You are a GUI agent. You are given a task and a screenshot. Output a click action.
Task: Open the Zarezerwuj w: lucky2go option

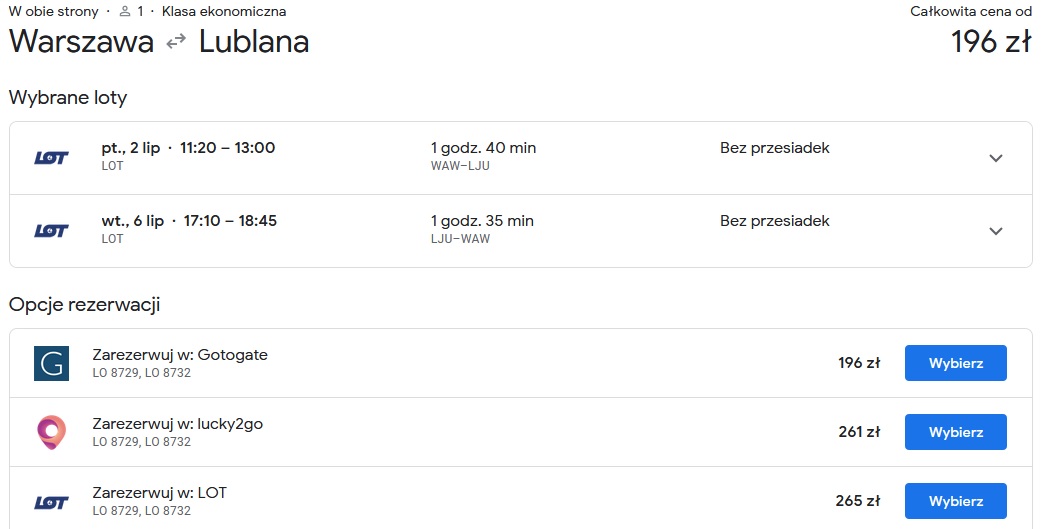point(178,424)
